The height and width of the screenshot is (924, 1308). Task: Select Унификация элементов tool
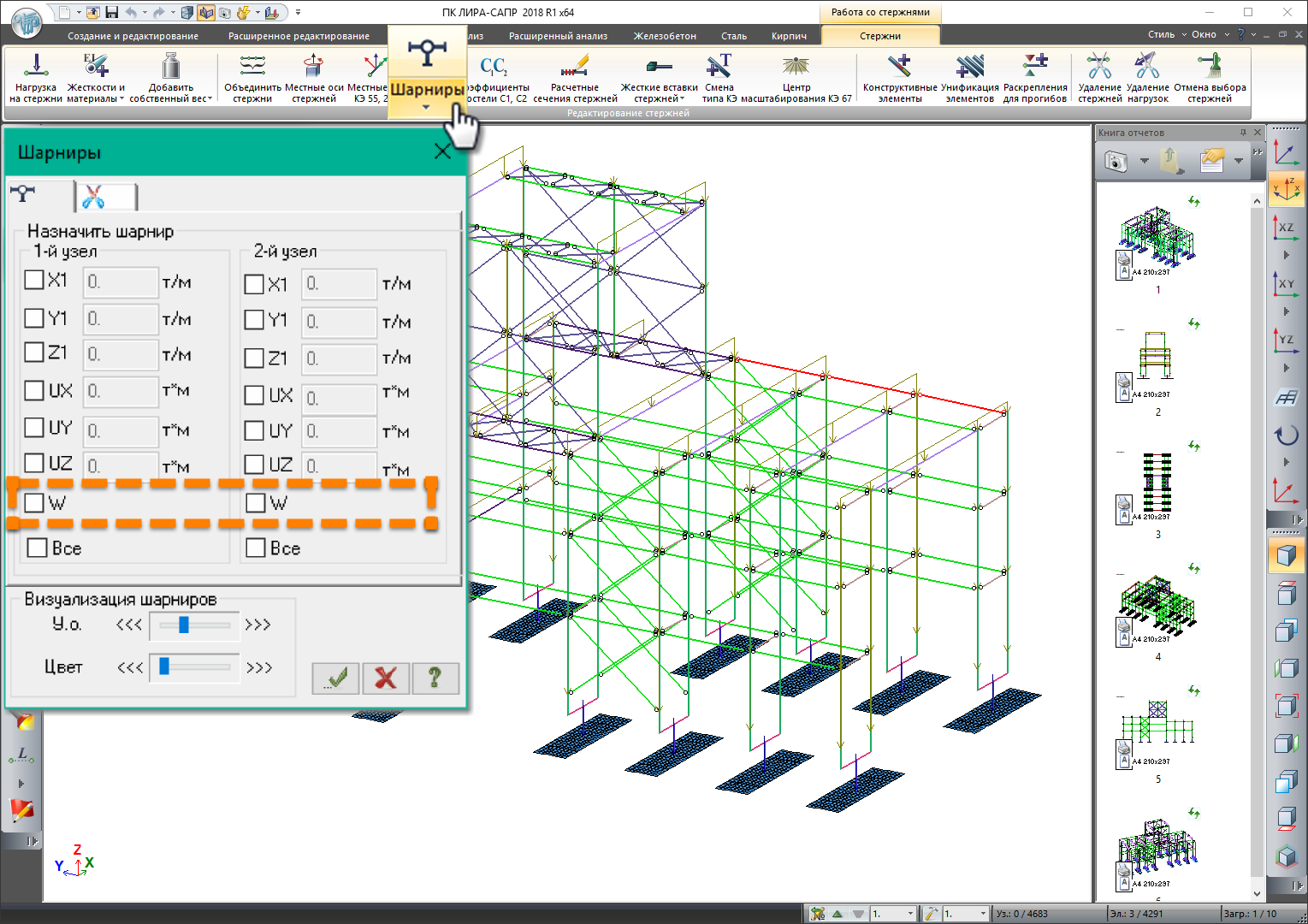click(x=969, y=67)
